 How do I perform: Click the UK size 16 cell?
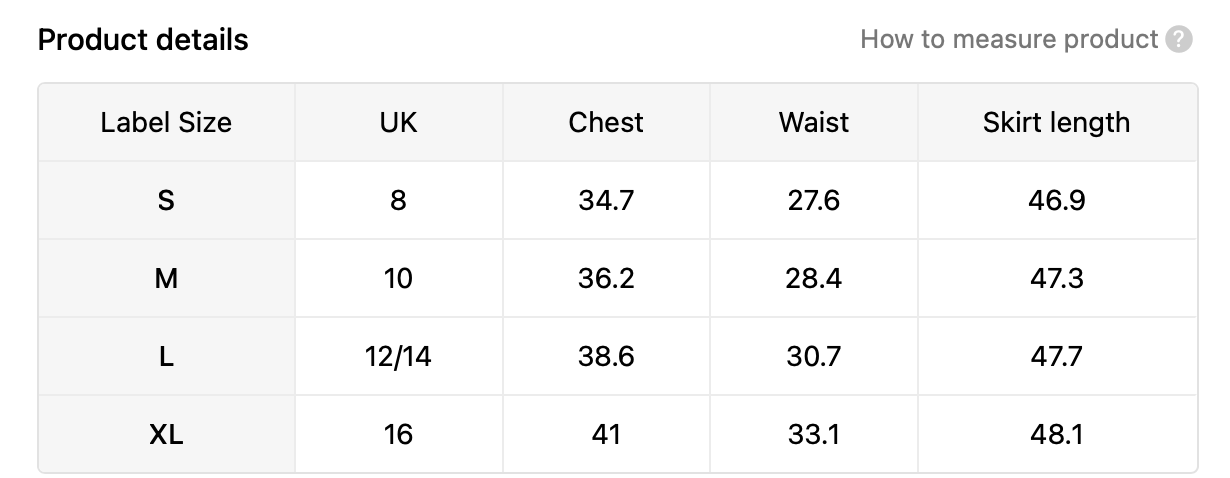pyautogui.click(x=398, y=434)
